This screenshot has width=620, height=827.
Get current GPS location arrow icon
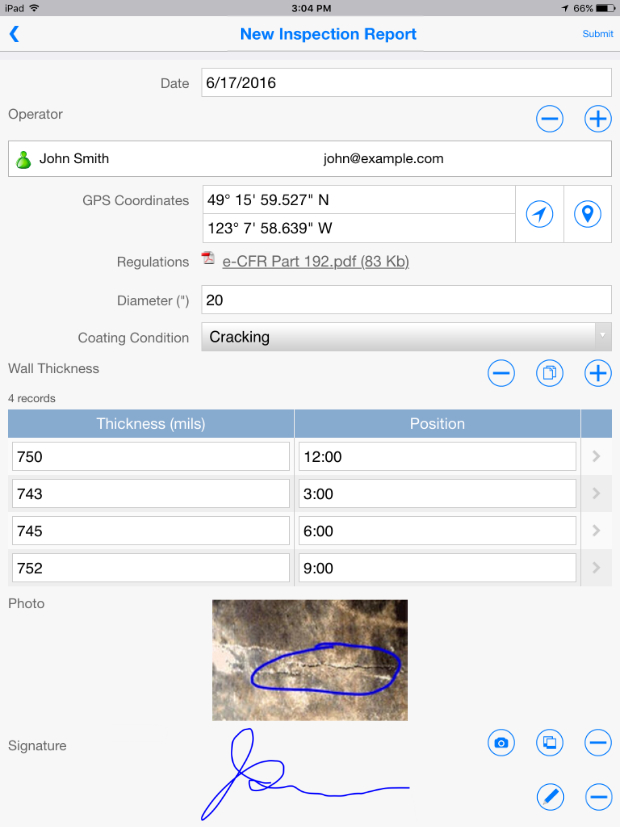tap(539, 214)
